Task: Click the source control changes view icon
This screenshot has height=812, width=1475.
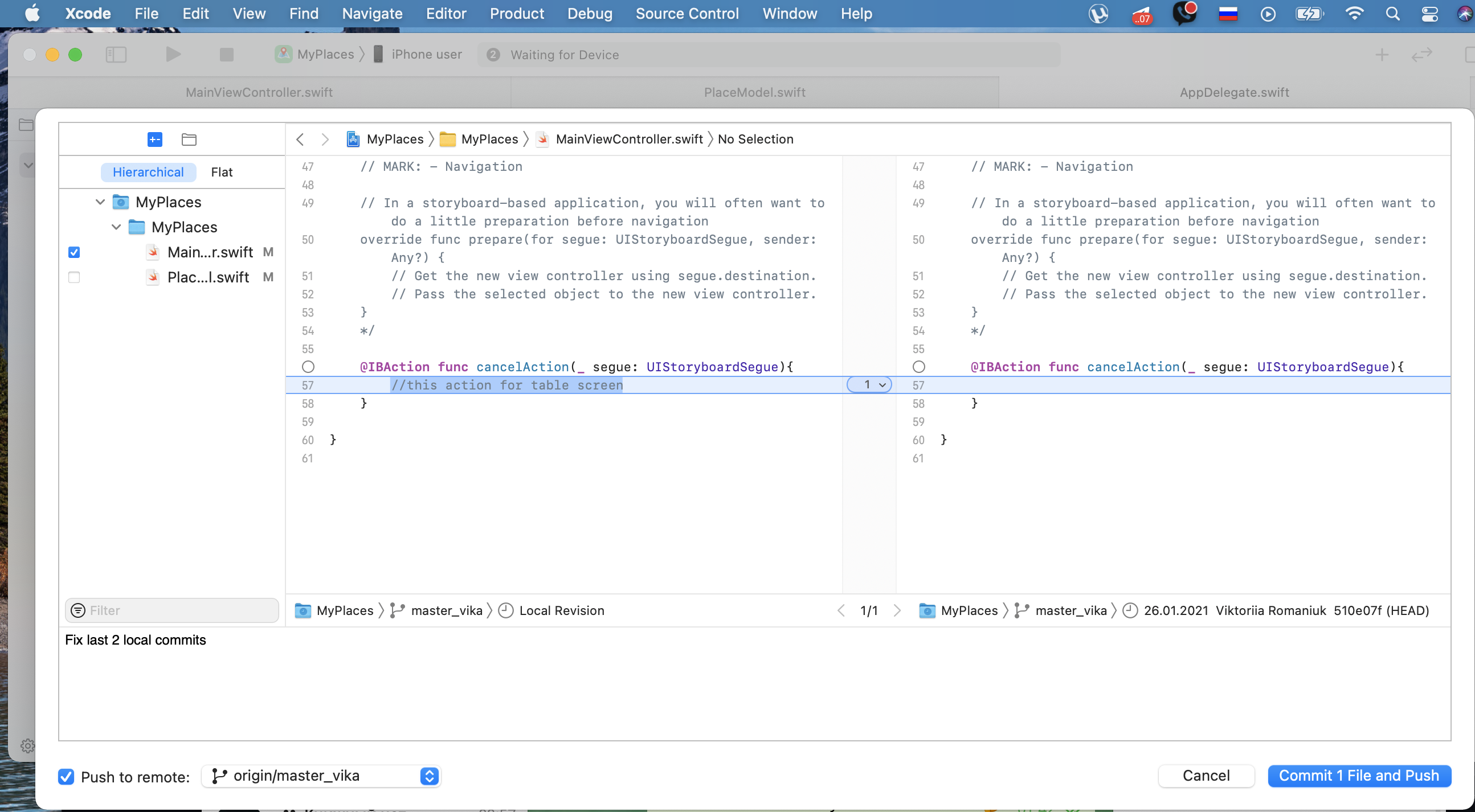Action: pyautogui.click(x=154, y=139)
